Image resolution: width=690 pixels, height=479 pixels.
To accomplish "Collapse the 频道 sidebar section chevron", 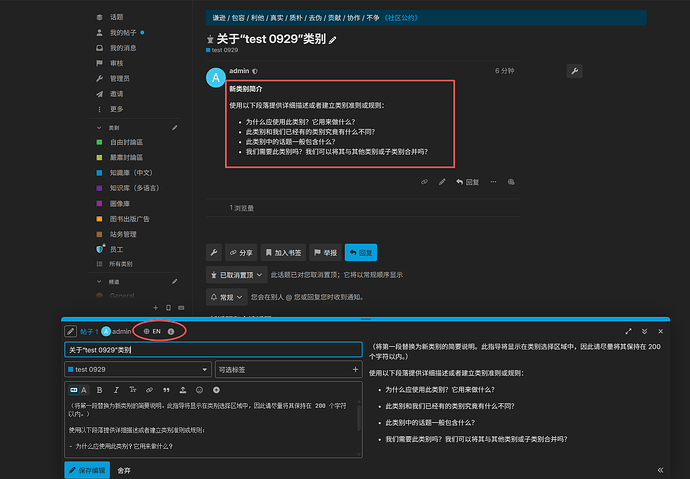I will pyautogui.click(x=99, y=282).
